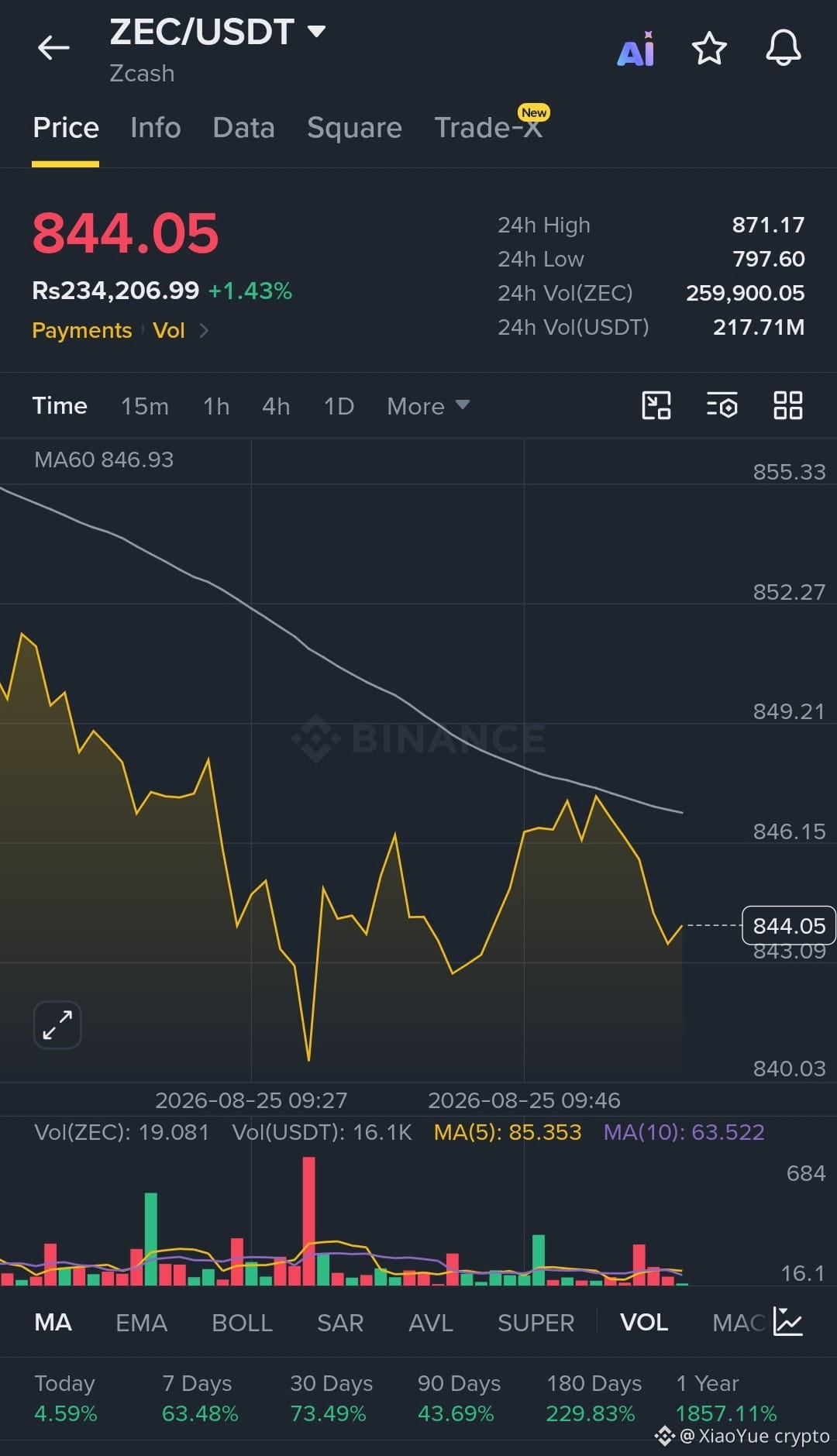The height and width of the screenshot is (1456, 837).
Task: Tap the Payments tag
Action: click(x=82, y=330)
